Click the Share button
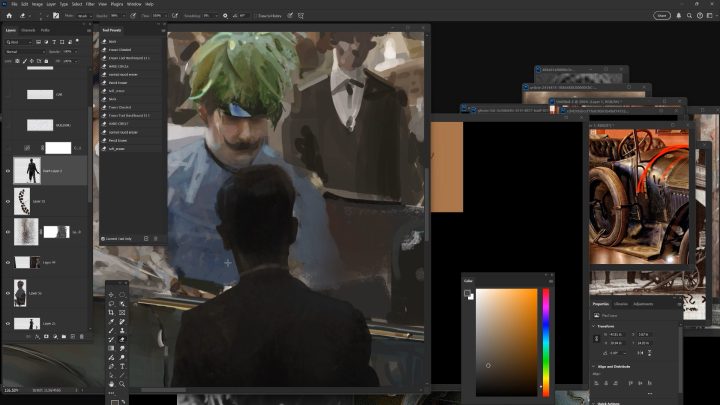 (x=662, y=16)
